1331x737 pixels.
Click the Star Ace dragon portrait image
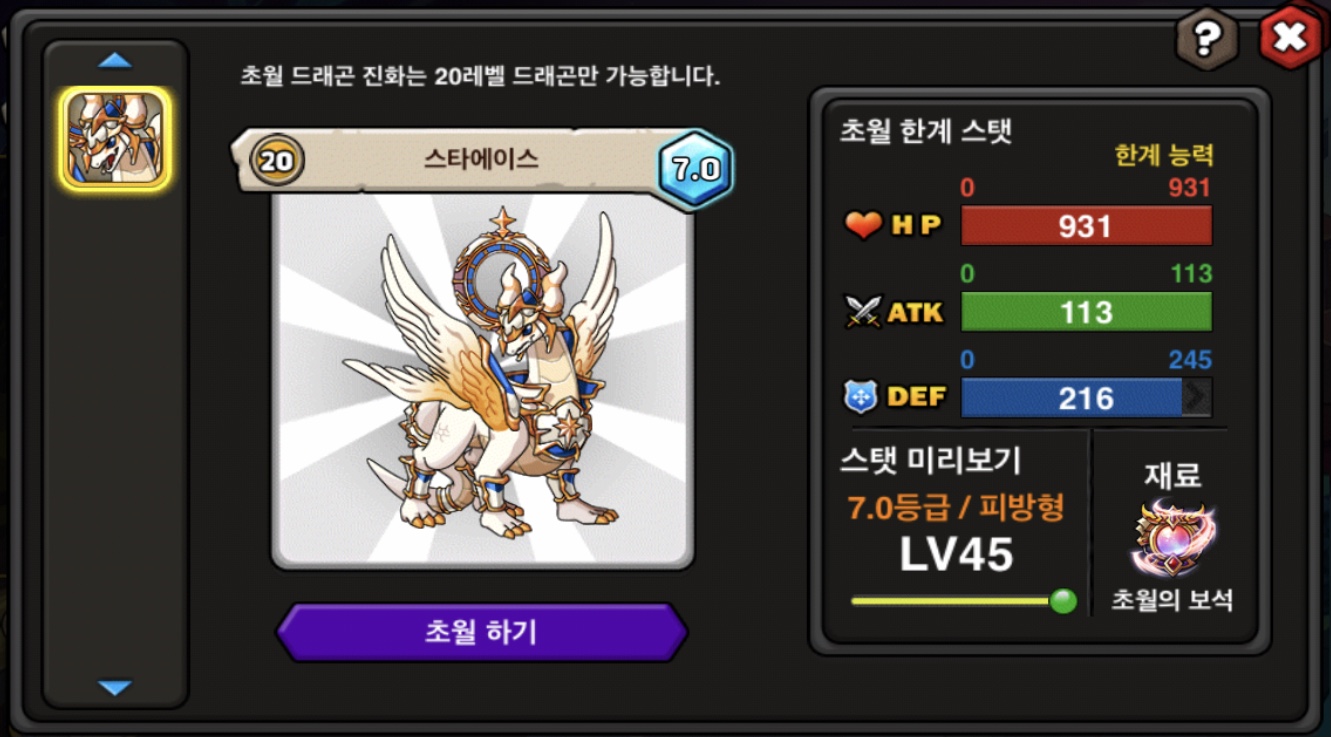tap(482, 380)
